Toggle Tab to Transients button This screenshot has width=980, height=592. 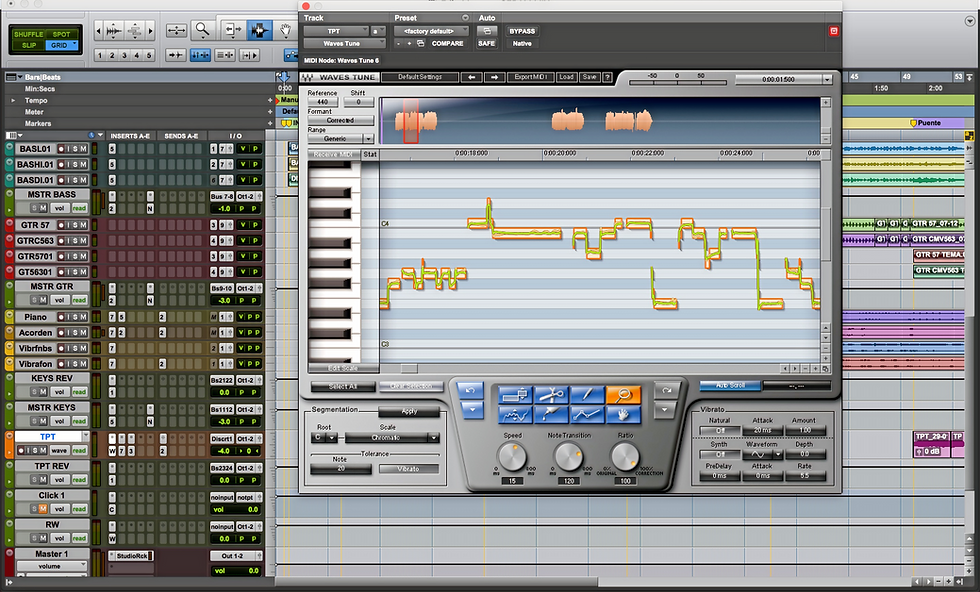[x=175, y=55]
